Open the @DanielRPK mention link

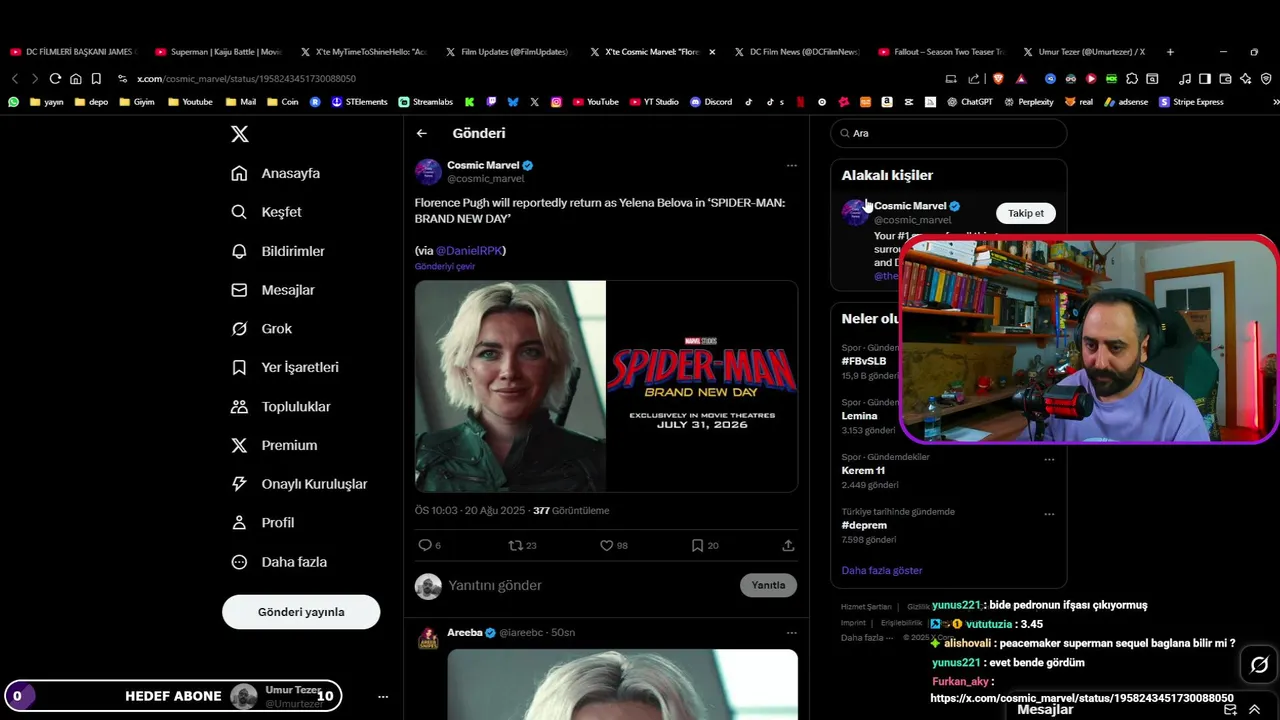(x=469, y=250)
